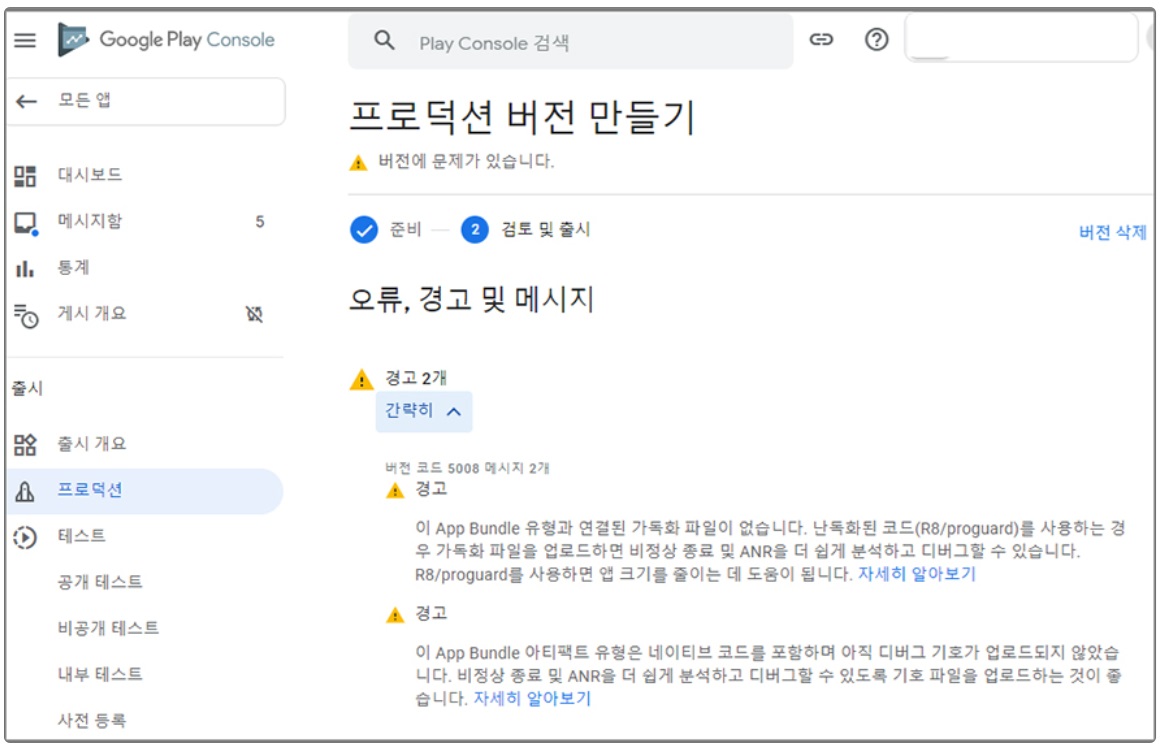Go to the 검토 및 출시 step
The image size is (1161, 746).
coord(546,229)
